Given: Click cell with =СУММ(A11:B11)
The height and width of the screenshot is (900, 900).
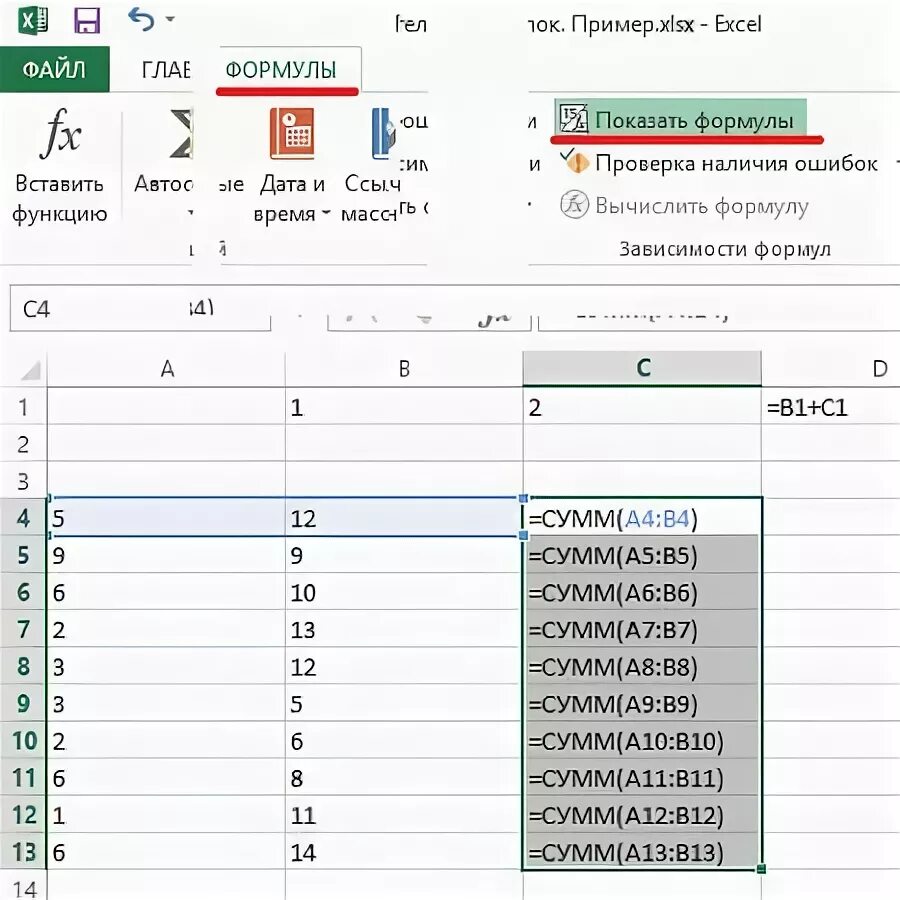Looking at the screenshot, I should (642, 778).
